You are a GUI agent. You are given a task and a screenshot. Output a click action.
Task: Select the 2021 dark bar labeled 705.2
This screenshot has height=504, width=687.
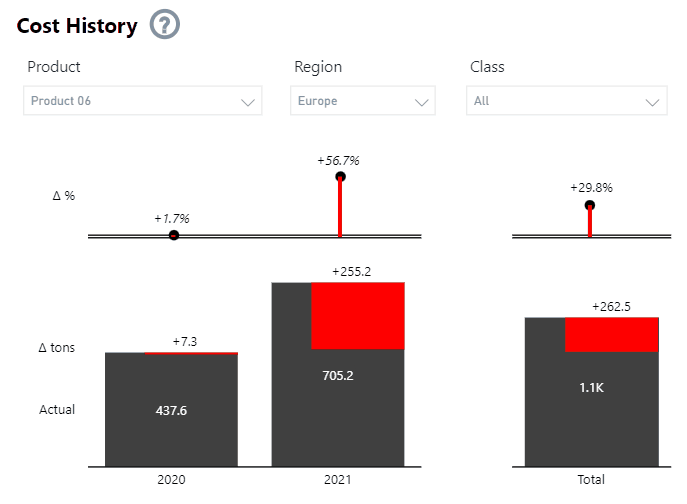point(338,410)
